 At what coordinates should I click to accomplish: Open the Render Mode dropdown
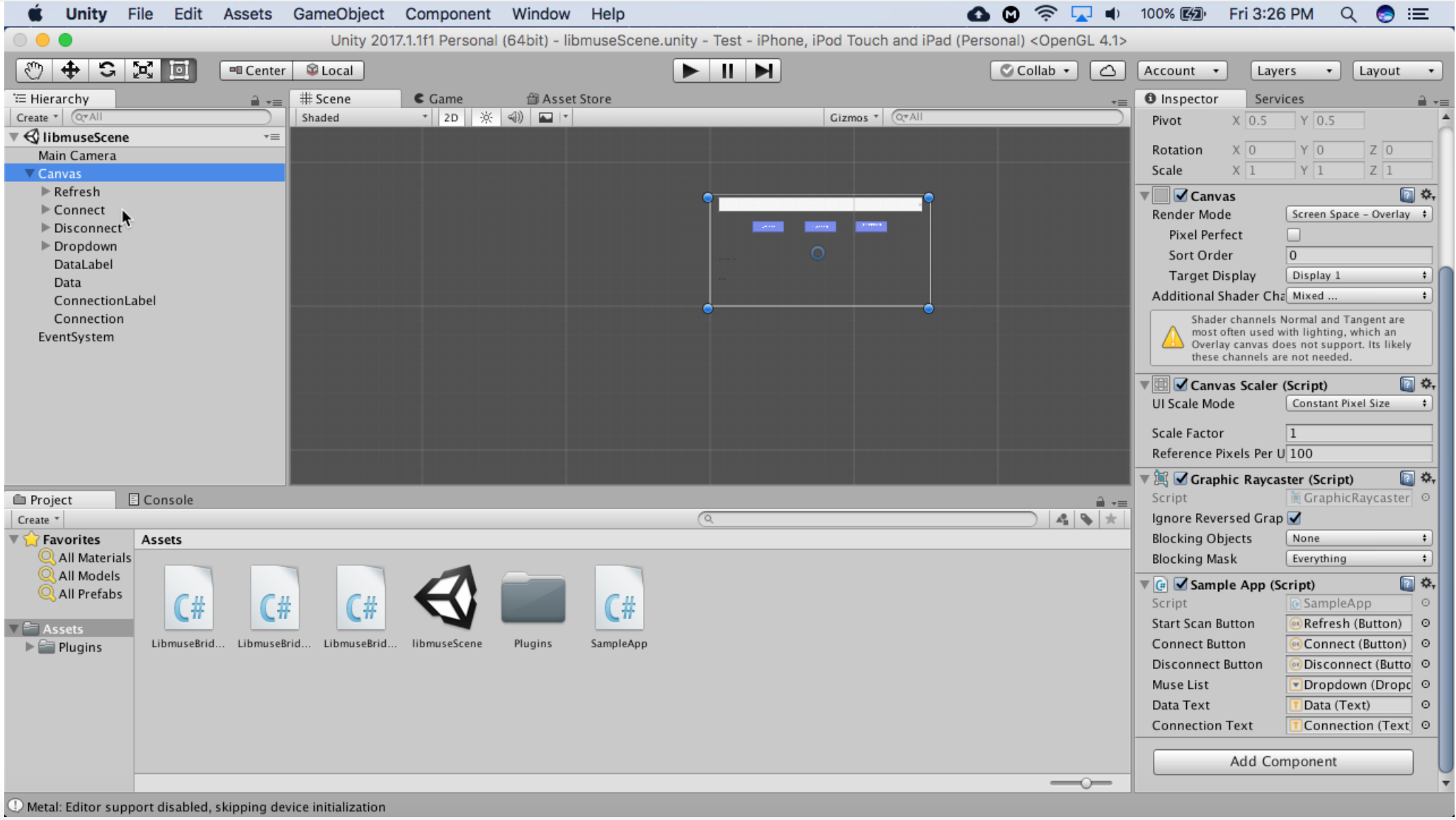coord(1358,215)
